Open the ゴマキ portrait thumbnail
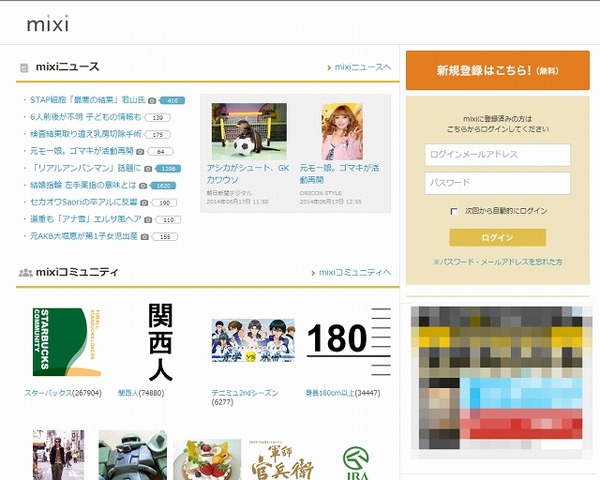Viewport: 600px width, 480px height. [x=342, y=131]
